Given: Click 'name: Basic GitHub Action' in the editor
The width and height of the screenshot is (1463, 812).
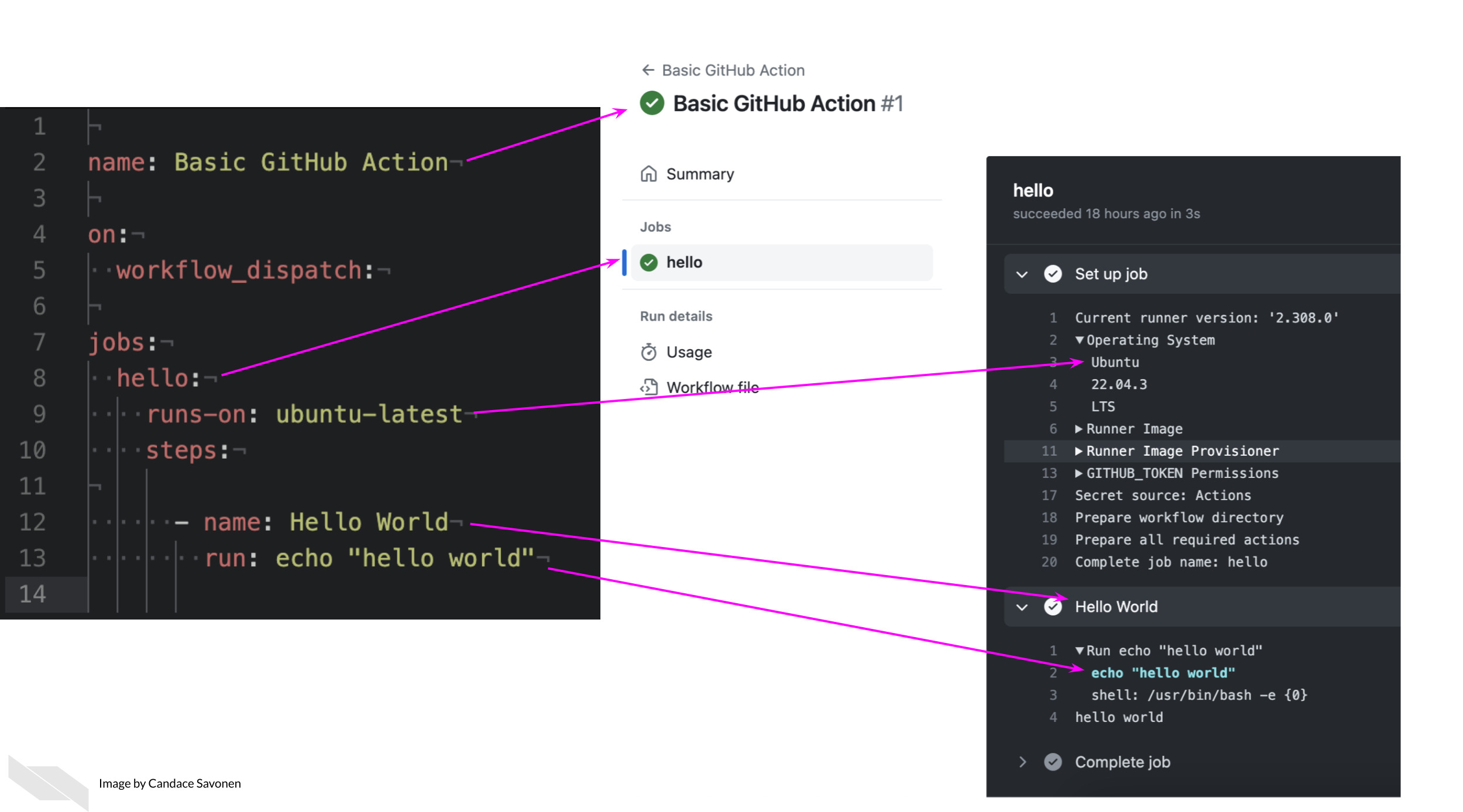Looking at the screenshot, I should tap(268, 163).
